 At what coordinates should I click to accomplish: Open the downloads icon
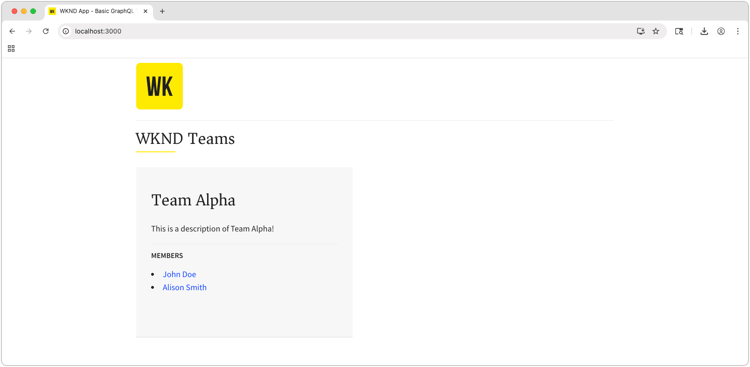click(704, 31)
